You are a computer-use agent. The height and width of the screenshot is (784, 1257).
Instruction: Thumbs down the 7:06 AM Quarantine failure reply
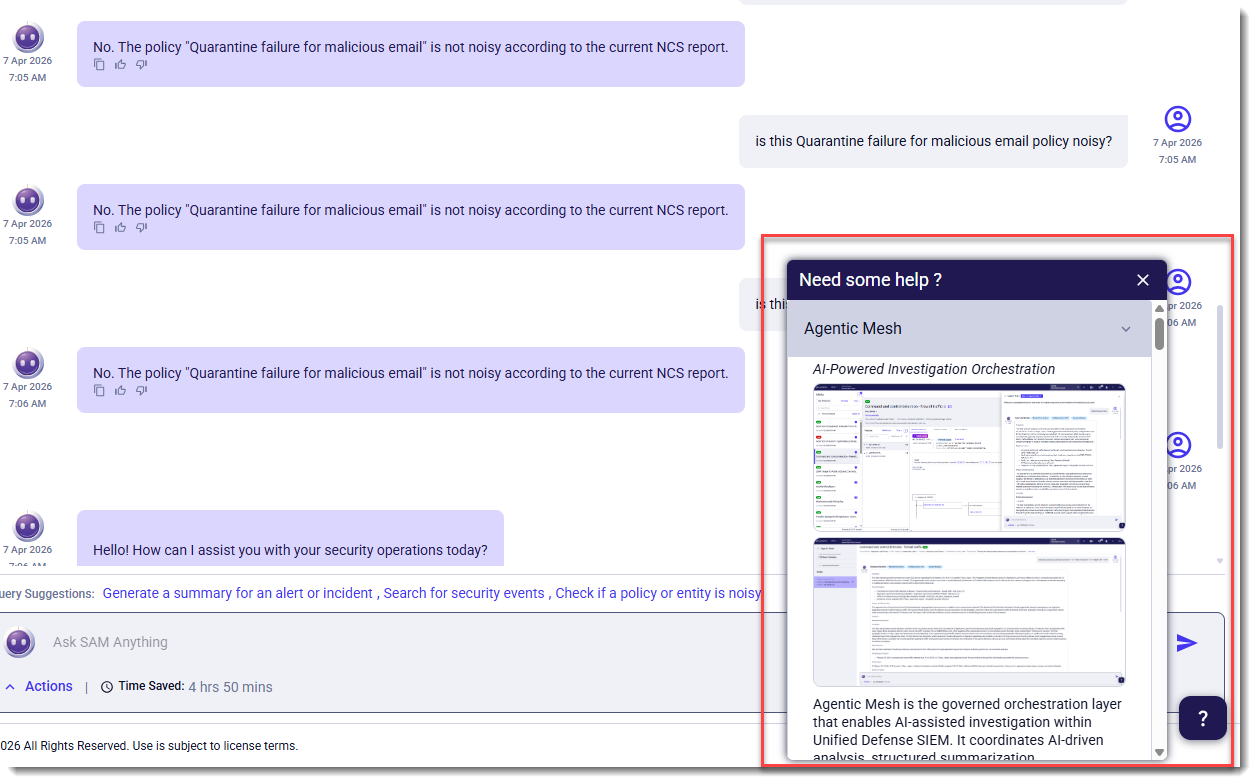(x=141, y=391)
